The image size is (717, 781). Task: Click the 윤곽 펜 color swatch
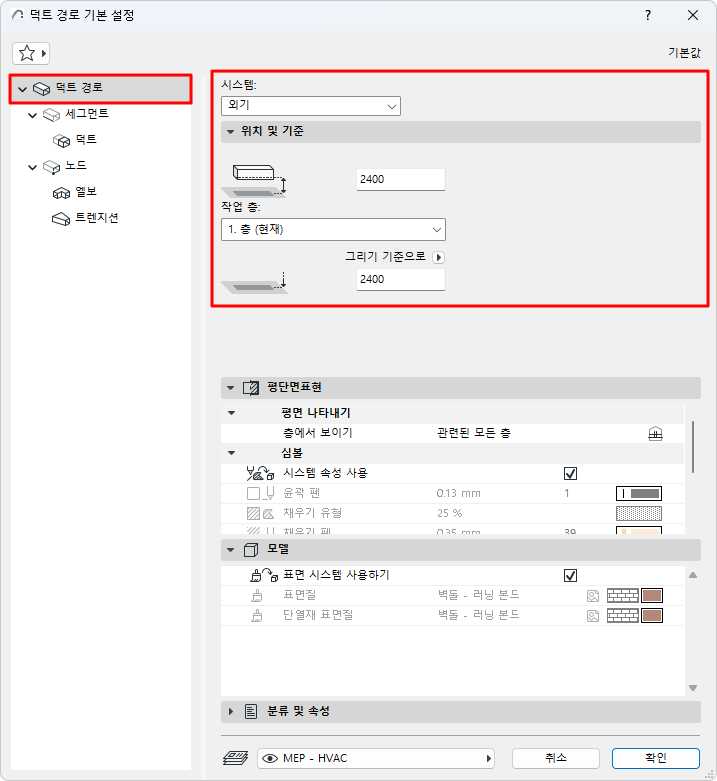point(639,493)
